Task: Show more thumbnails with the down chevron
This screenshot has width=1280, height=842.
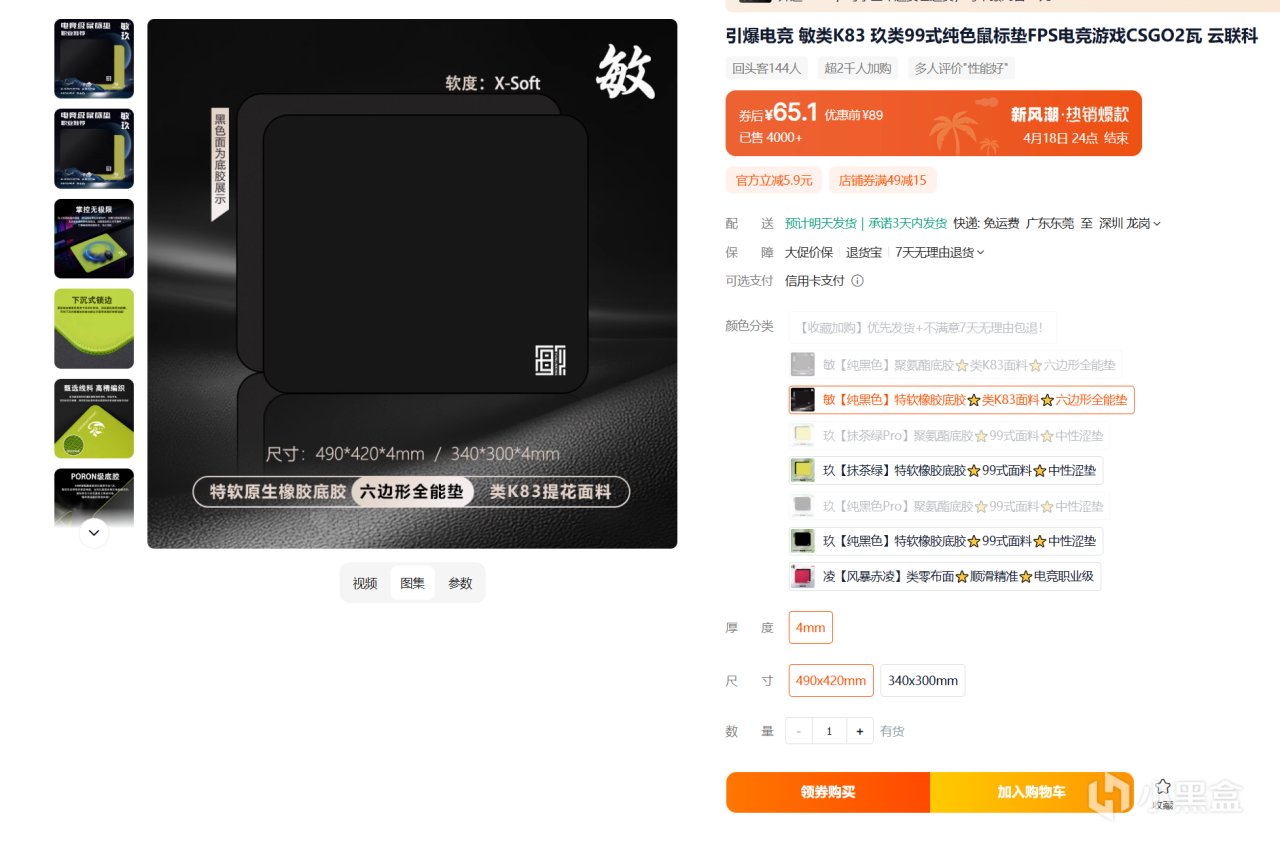Action: click(x=94, y=533)
